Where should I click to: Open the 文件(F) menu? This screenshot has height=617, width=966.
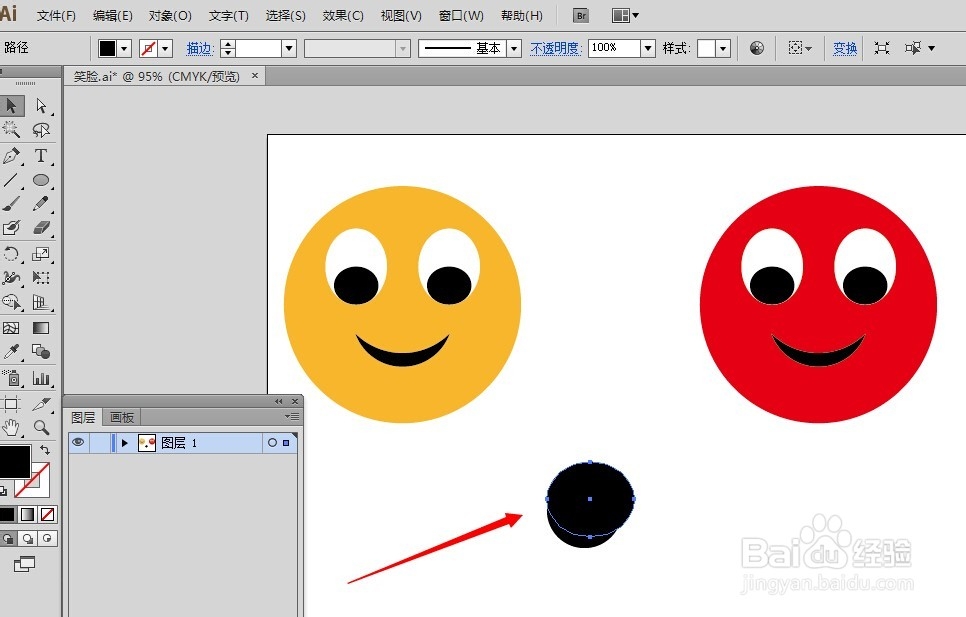click(56, 15)
